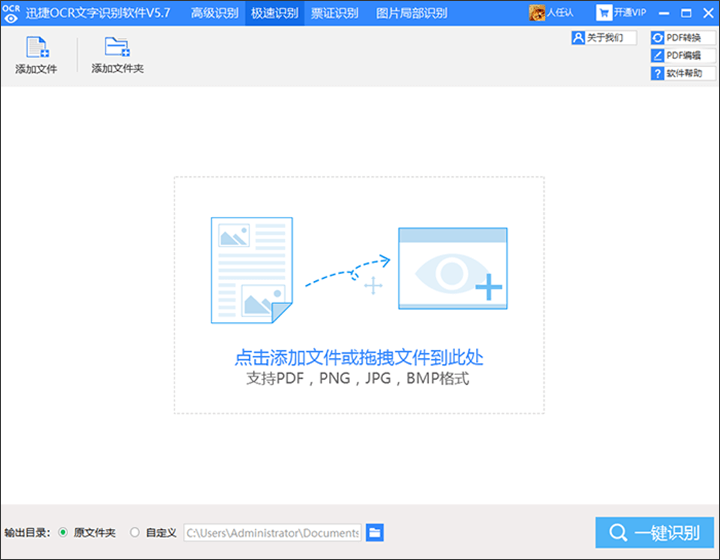Image resolution: width=720 pixels, height=560 pixels.
Task: Click the output directory path field
Action: click(272, 533)
